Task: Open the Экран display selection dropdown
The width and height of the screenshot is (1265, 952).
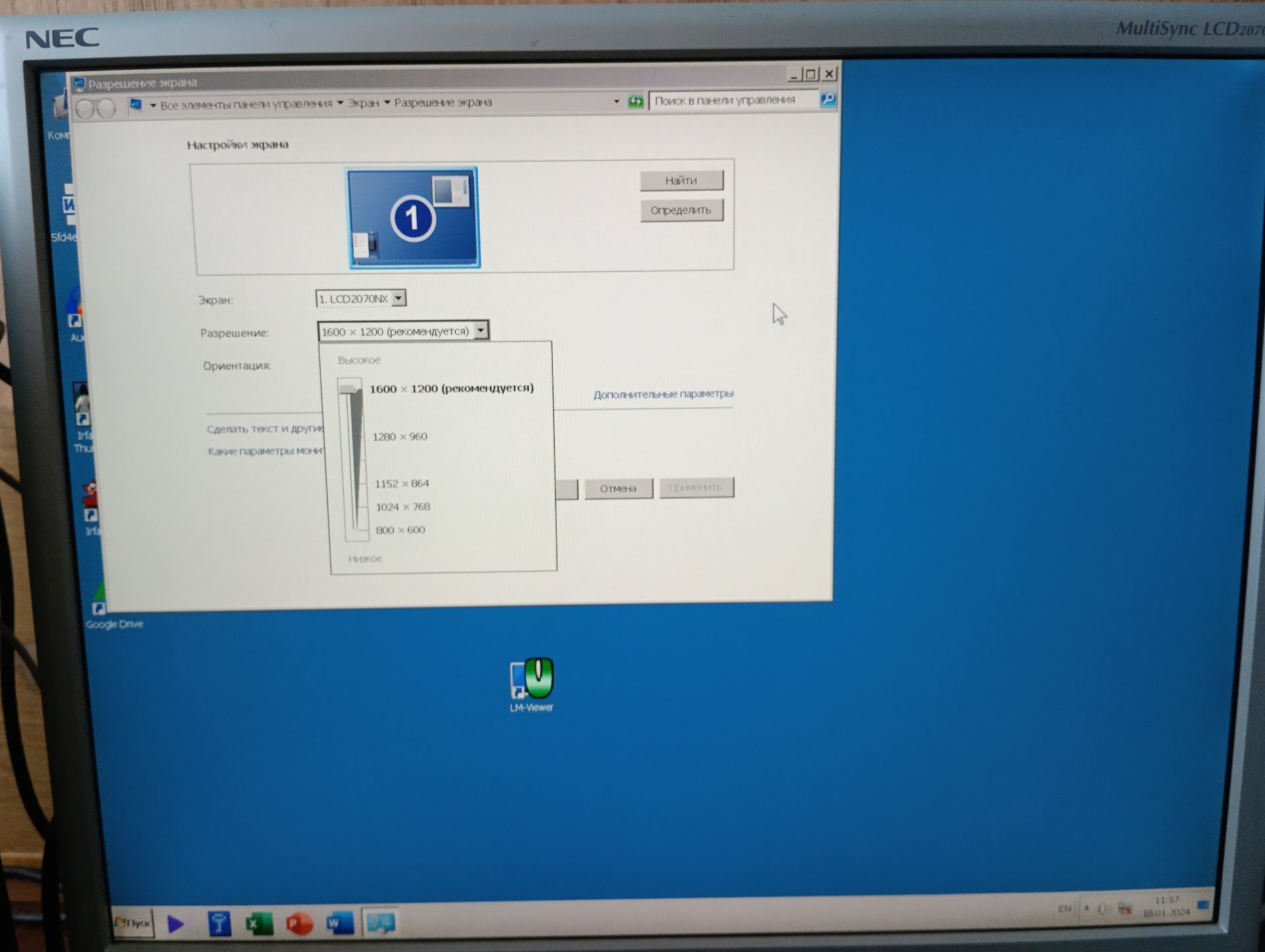Action: click(360, 298)
